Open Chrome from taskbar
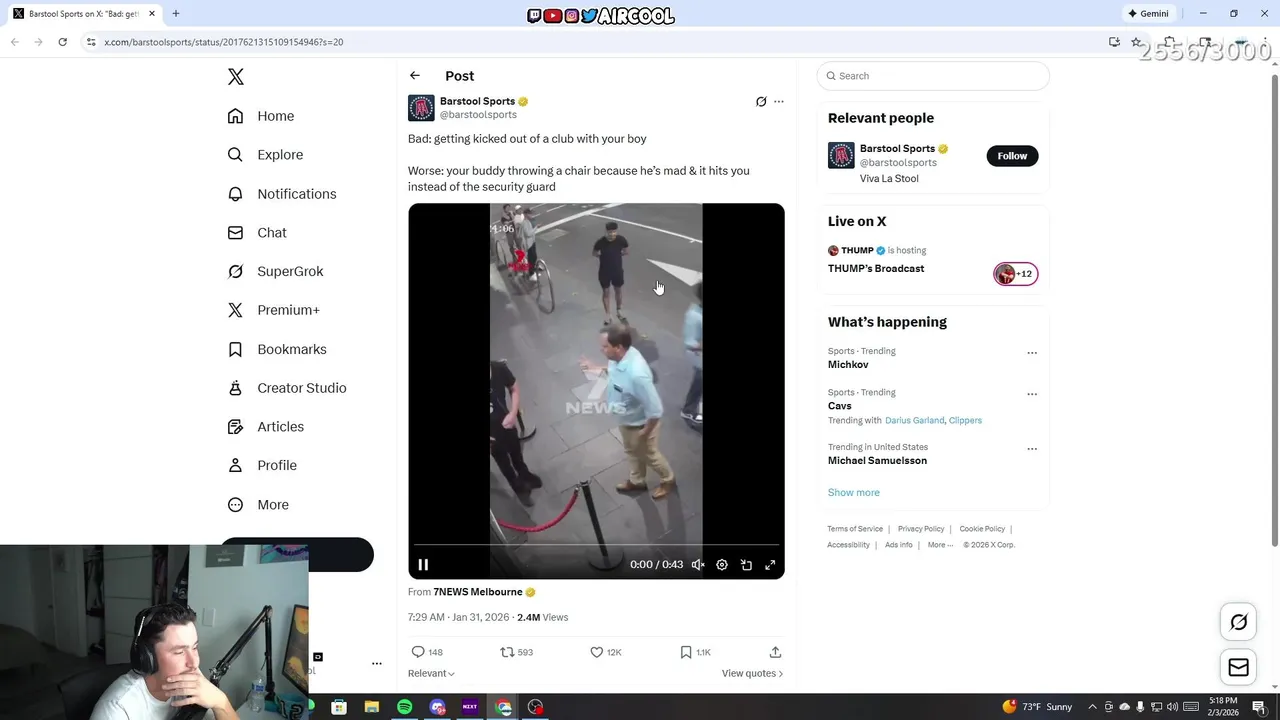Image resolution: width=1280 pixels, height=720 pixels. (503, 707)
